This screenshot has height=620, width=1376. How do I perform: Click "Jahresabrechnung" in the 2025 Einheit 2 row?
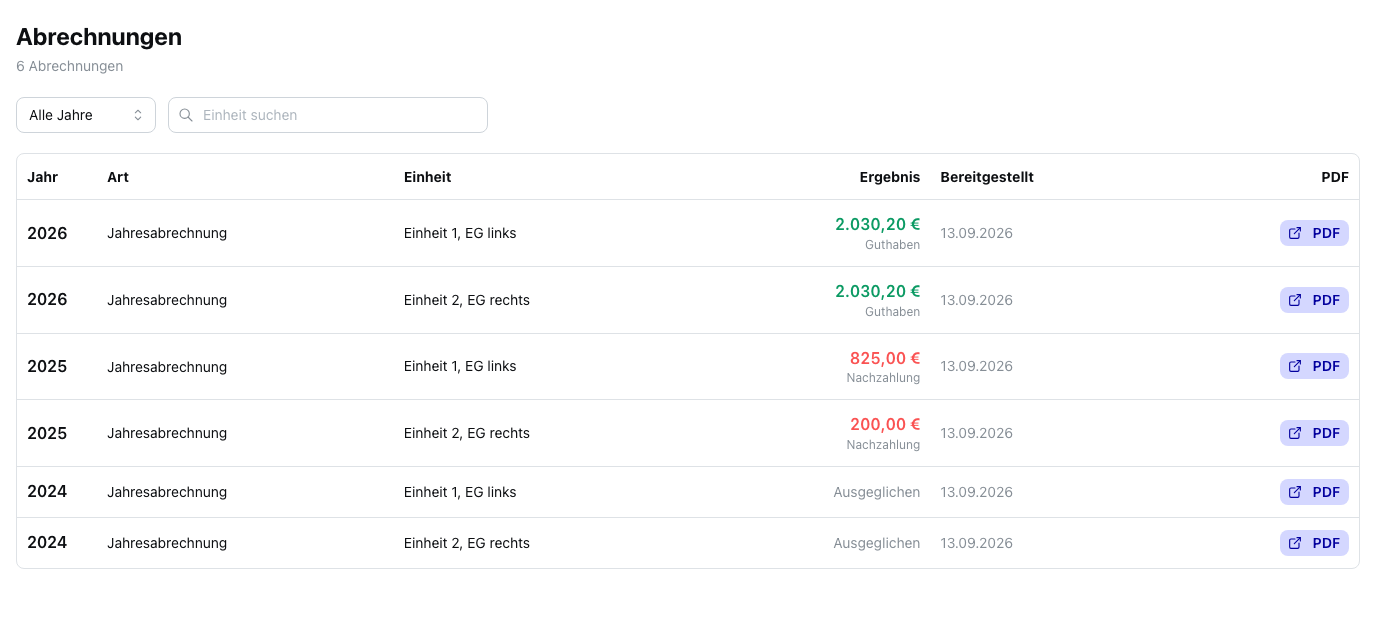click(167, 433)
